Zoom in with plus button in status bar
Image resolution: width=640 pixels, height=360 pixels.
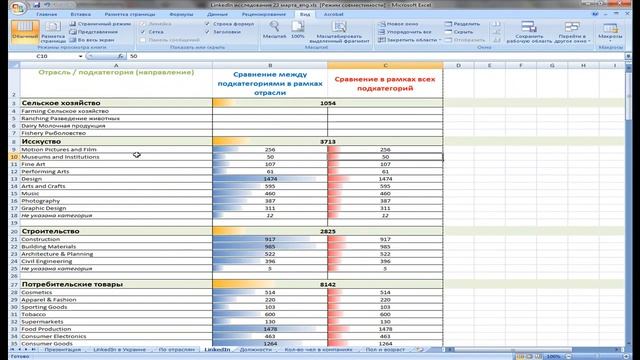click(626, 357)
